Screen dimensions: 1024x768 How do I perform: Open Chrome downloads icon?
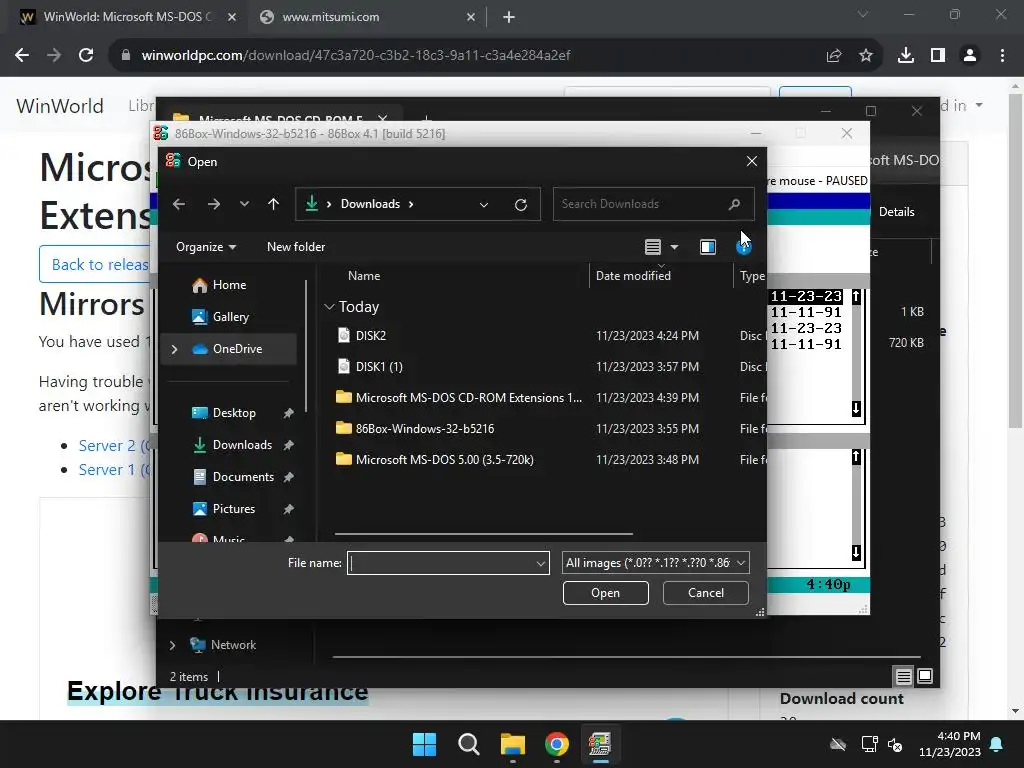coord(906,56)
